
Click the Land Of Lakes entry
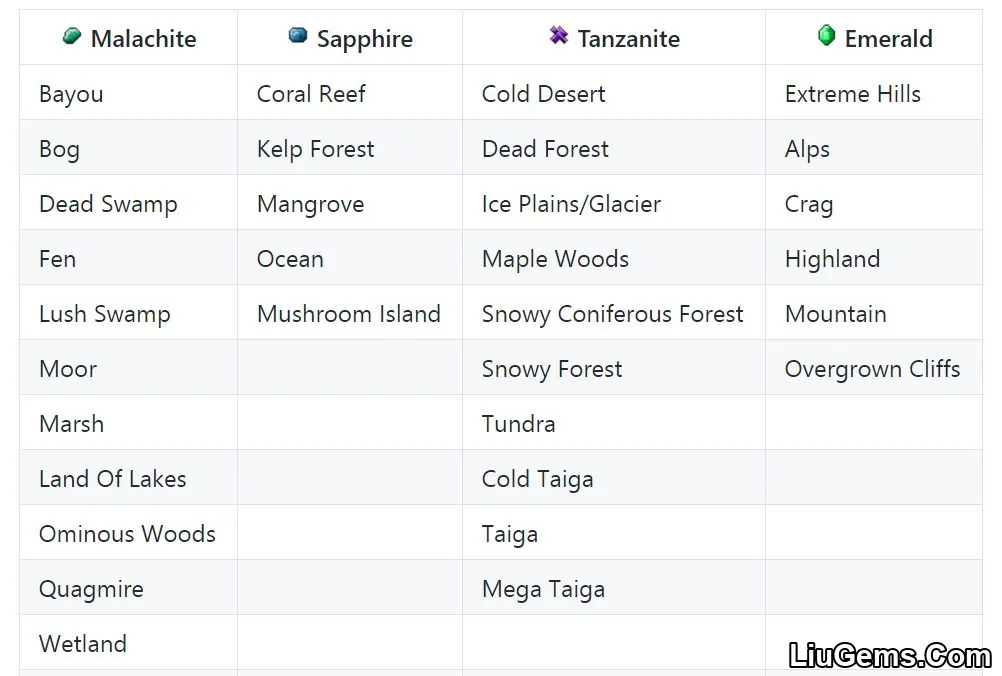click(112, 479)
